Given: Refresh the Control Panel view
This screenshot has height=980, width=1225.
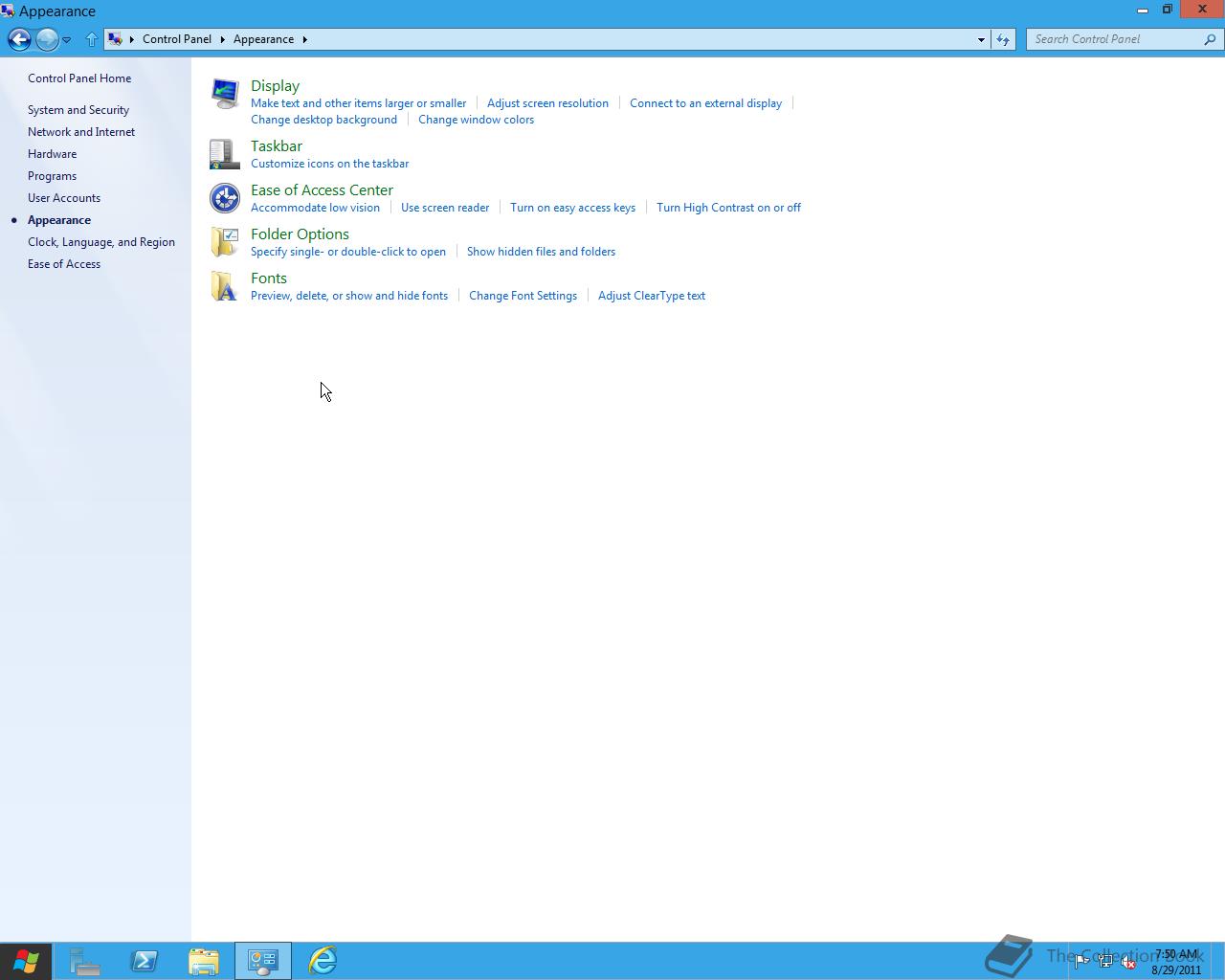Looking at the screenshot, I should 1002,39.
